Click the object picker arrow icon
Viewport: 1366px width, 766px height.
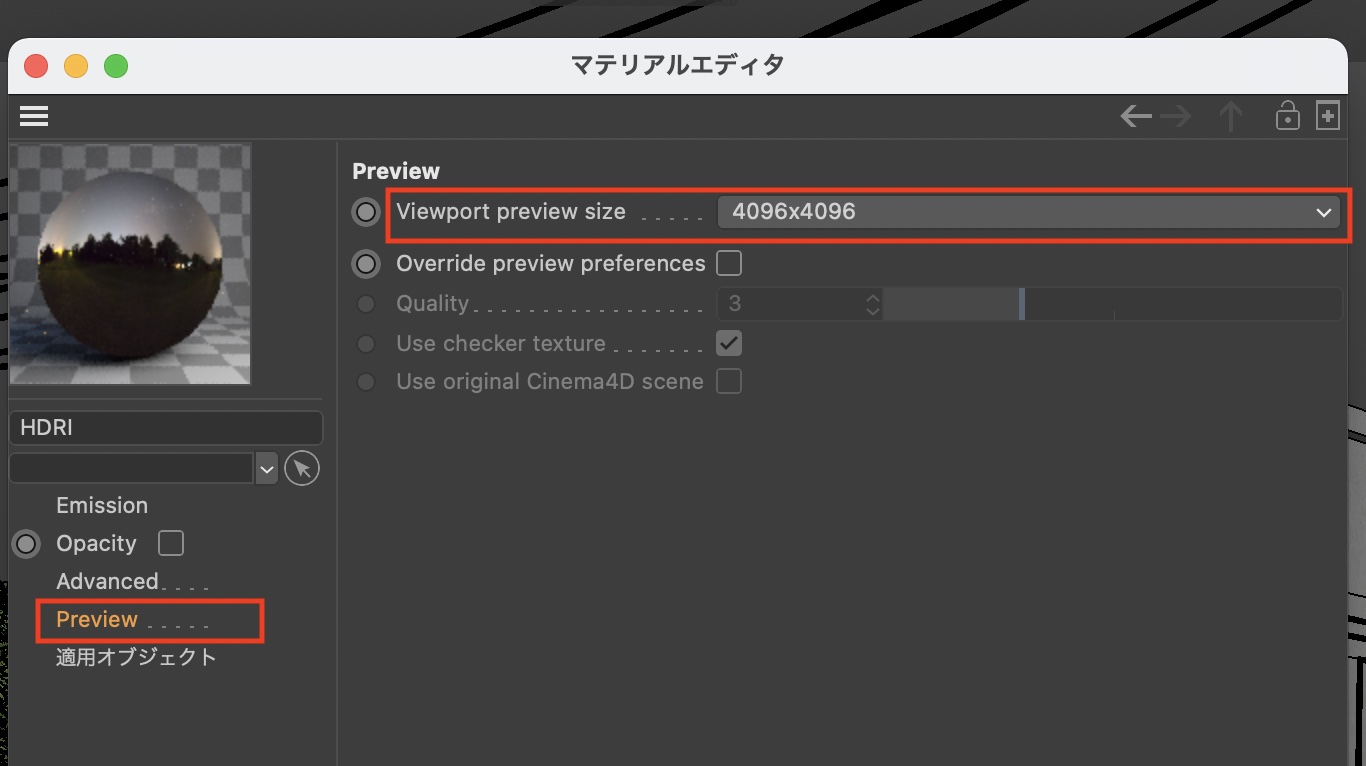tap(302, 468)
